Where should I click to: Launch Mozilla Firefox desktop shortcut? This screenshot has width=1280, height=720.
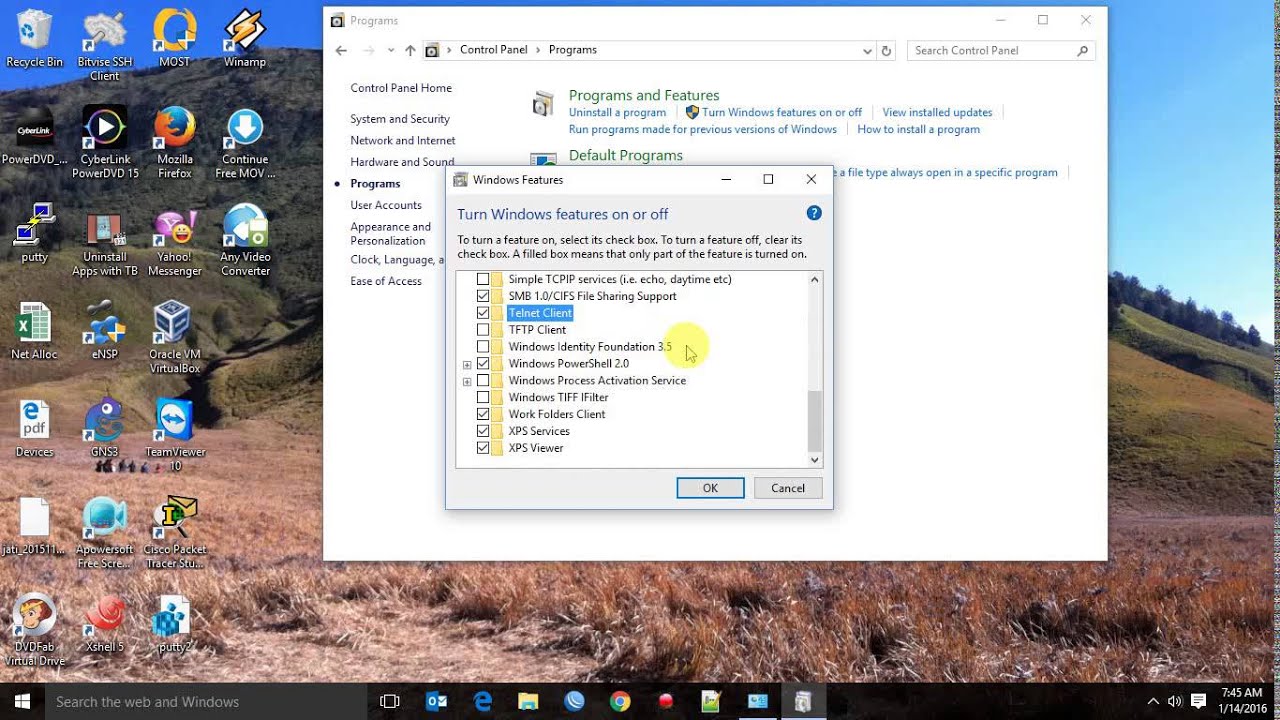tap(174, 142)
